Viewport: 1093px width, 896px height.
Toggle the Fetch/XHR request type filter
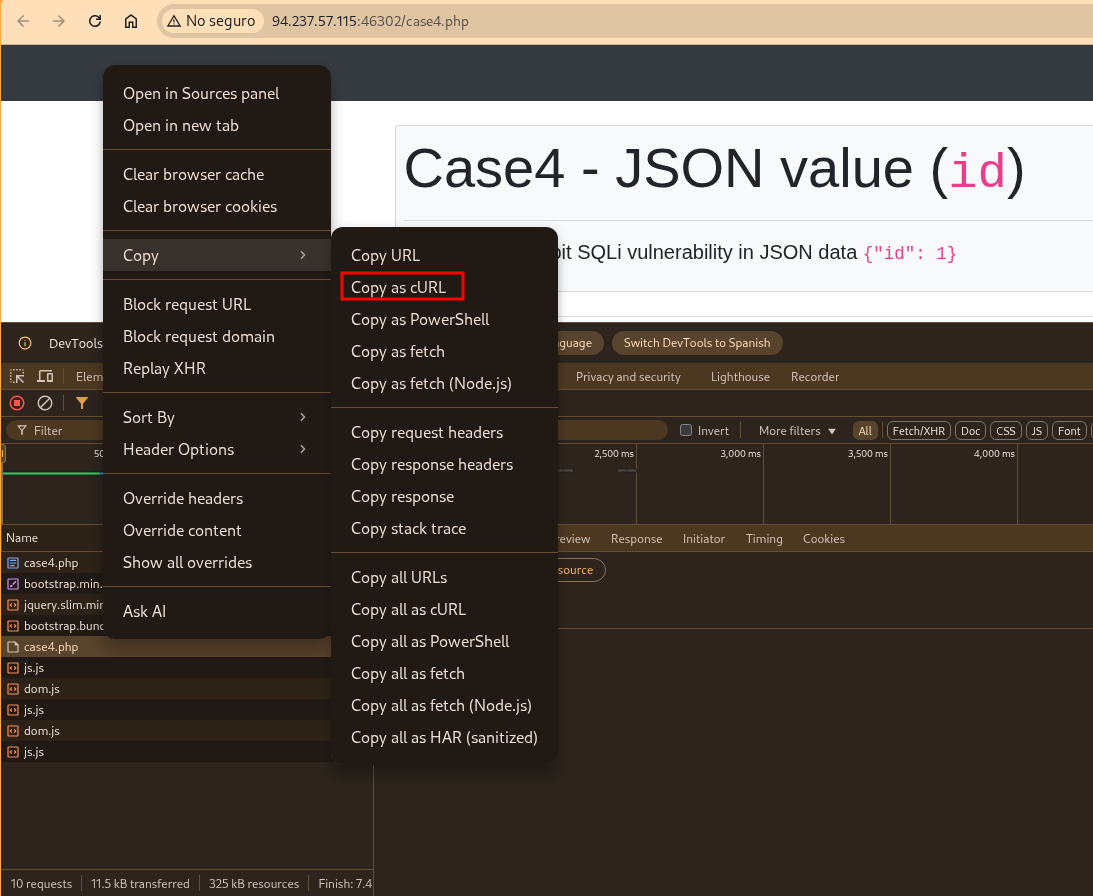918,431
